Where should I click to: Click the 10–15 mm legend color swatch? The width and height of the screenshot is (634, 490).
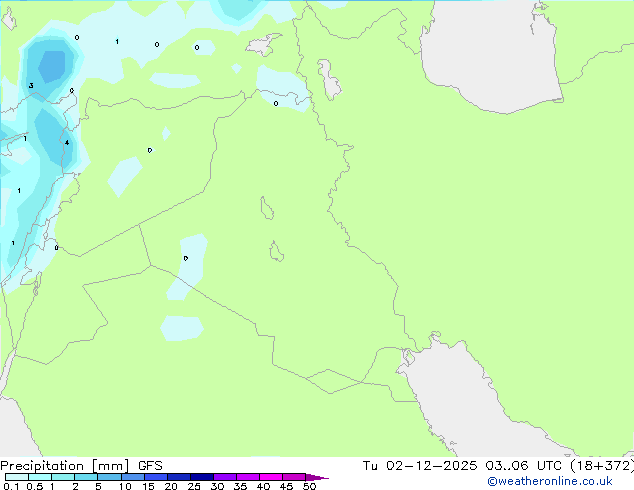[133, 477]
